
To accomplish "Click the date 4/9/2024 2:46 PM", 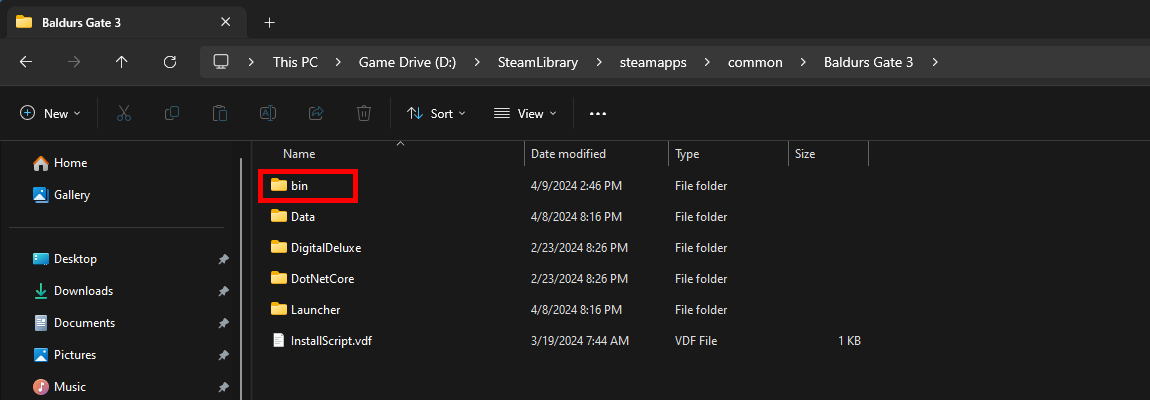I will point(576,186).
